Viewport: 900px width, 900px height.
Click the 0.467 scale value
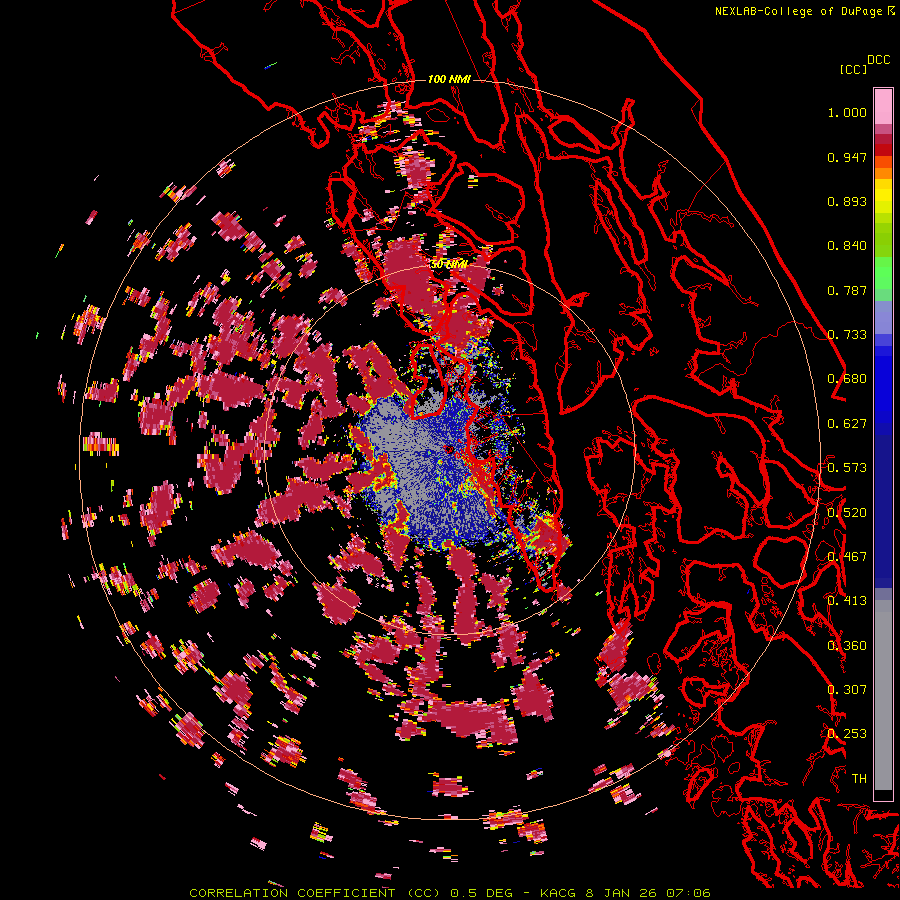pyautogui.click(x=847, y=557)
